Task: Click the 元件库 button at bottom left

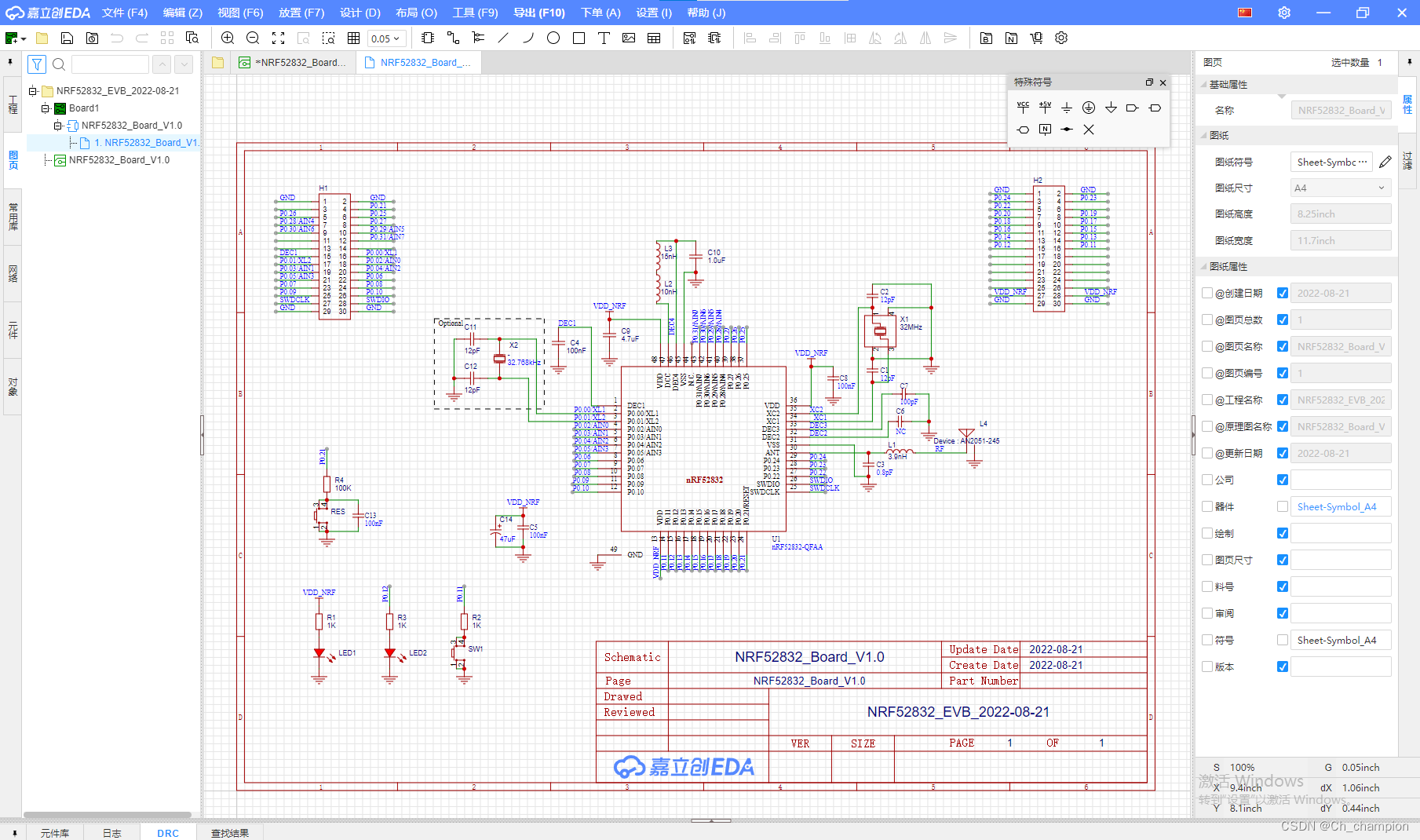Action: pyautogui.click(x=54, y=832)
